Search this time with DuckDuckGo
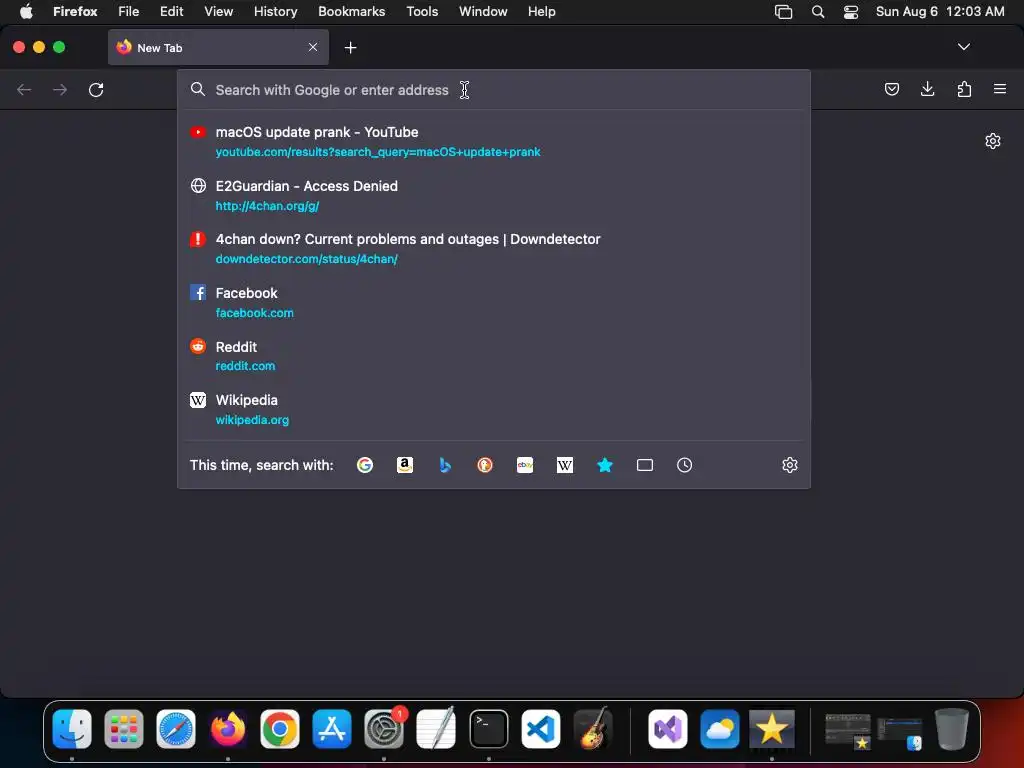The width and height of the screenshot is (1024, 768). click(485, 465)
